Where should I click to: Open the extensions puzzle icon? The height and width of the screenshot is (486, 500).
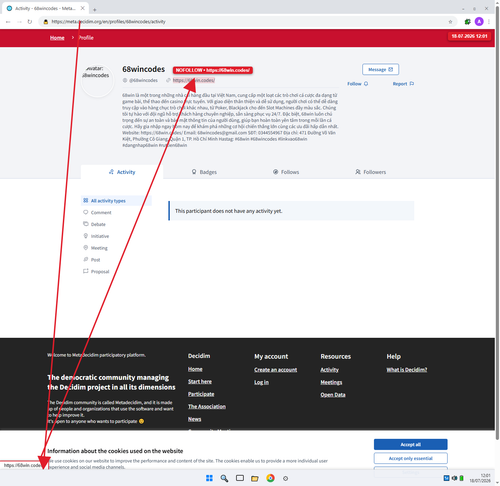468,22
